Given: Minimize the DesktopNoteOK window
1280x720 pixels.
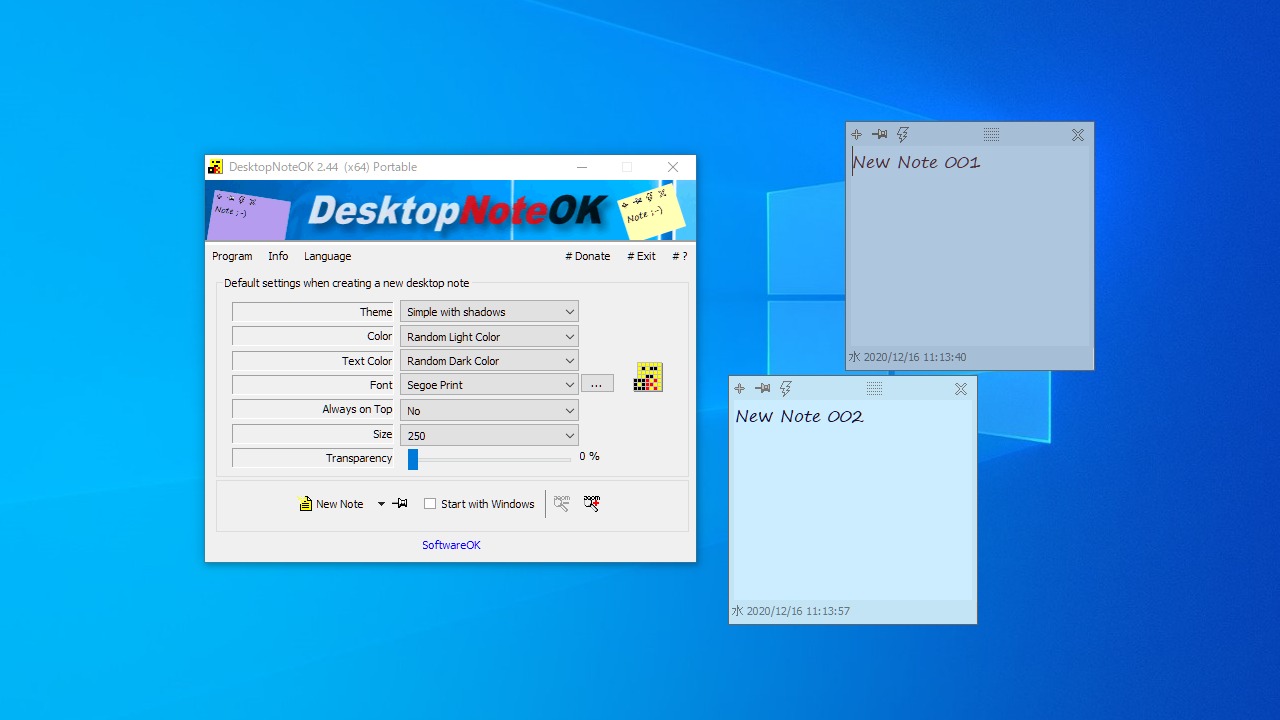Looking at the screenshot, I should [581, 167].
